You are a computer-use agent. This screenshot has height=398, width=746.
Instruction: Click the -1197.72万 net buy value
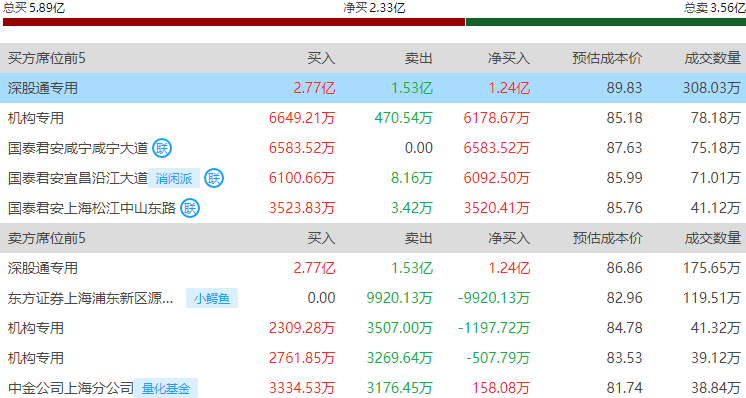click(x=494, y=328)
